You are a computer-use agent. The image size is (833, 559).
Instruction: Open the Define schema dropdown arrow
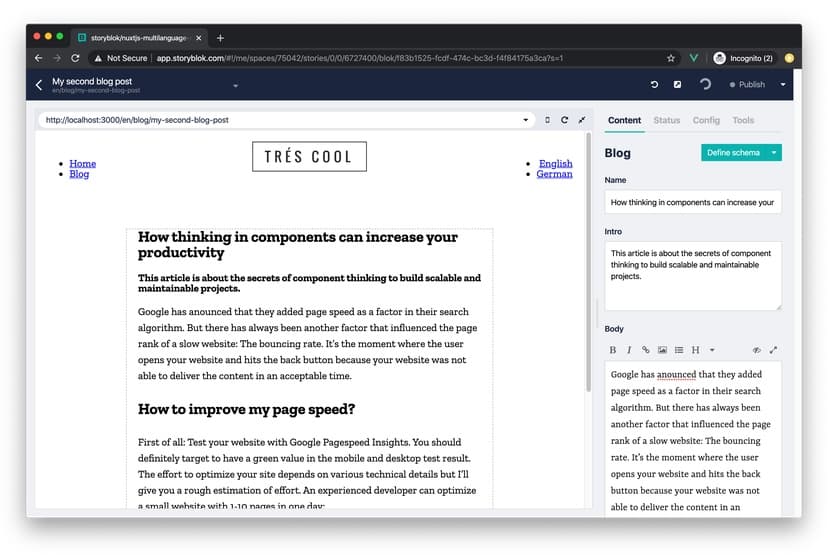click(x=774, y=153)
